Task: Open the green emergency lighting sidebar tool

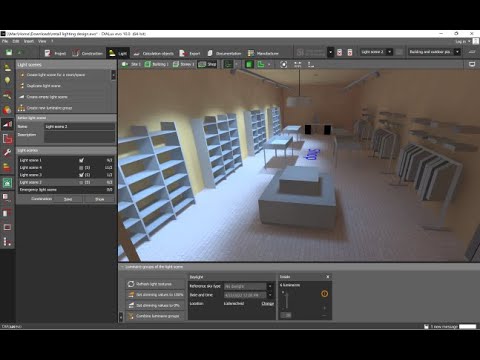Action: coord(7,182)
